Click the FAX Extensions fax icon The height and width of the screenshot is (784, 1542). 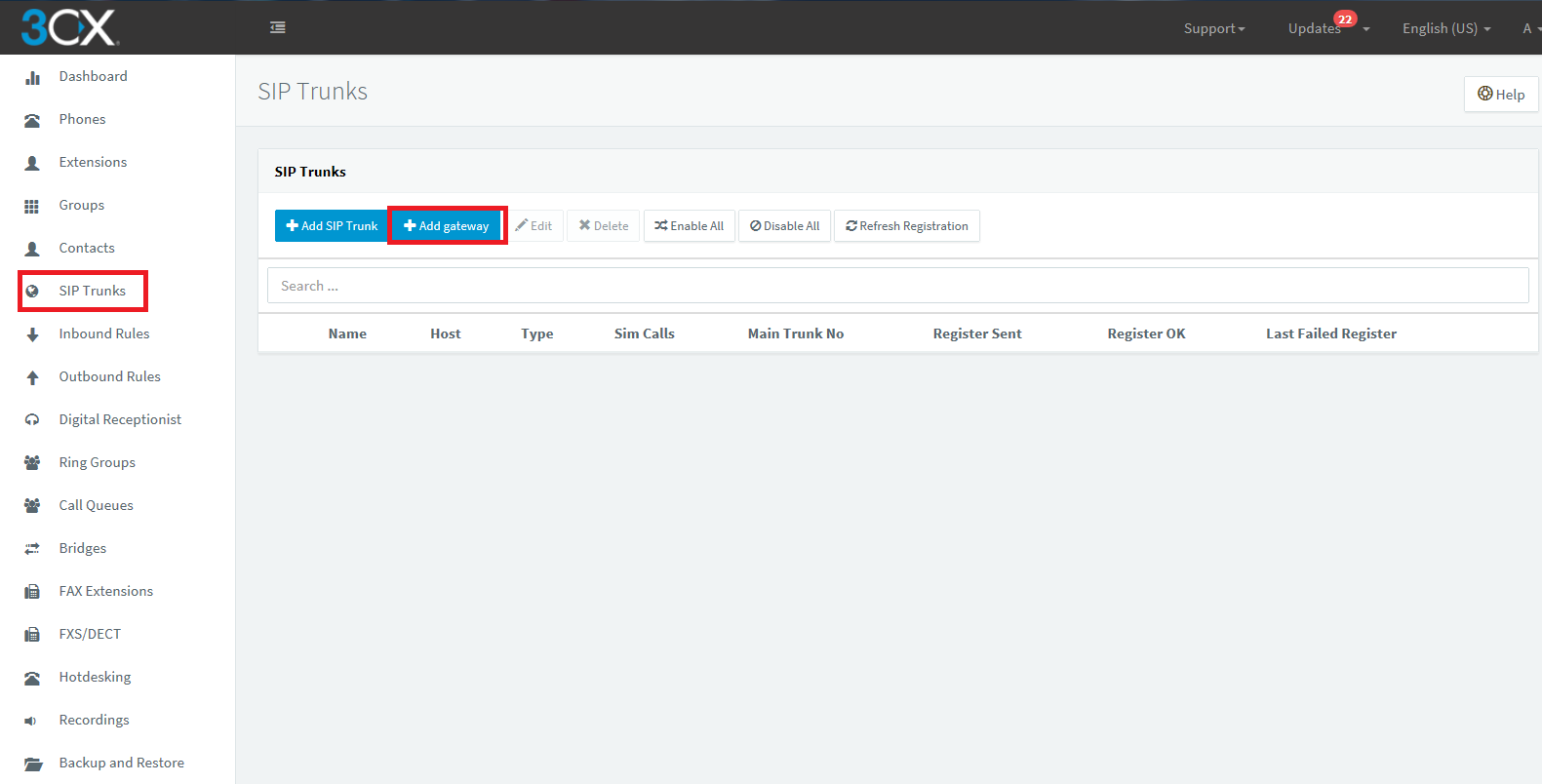point(32,592)
